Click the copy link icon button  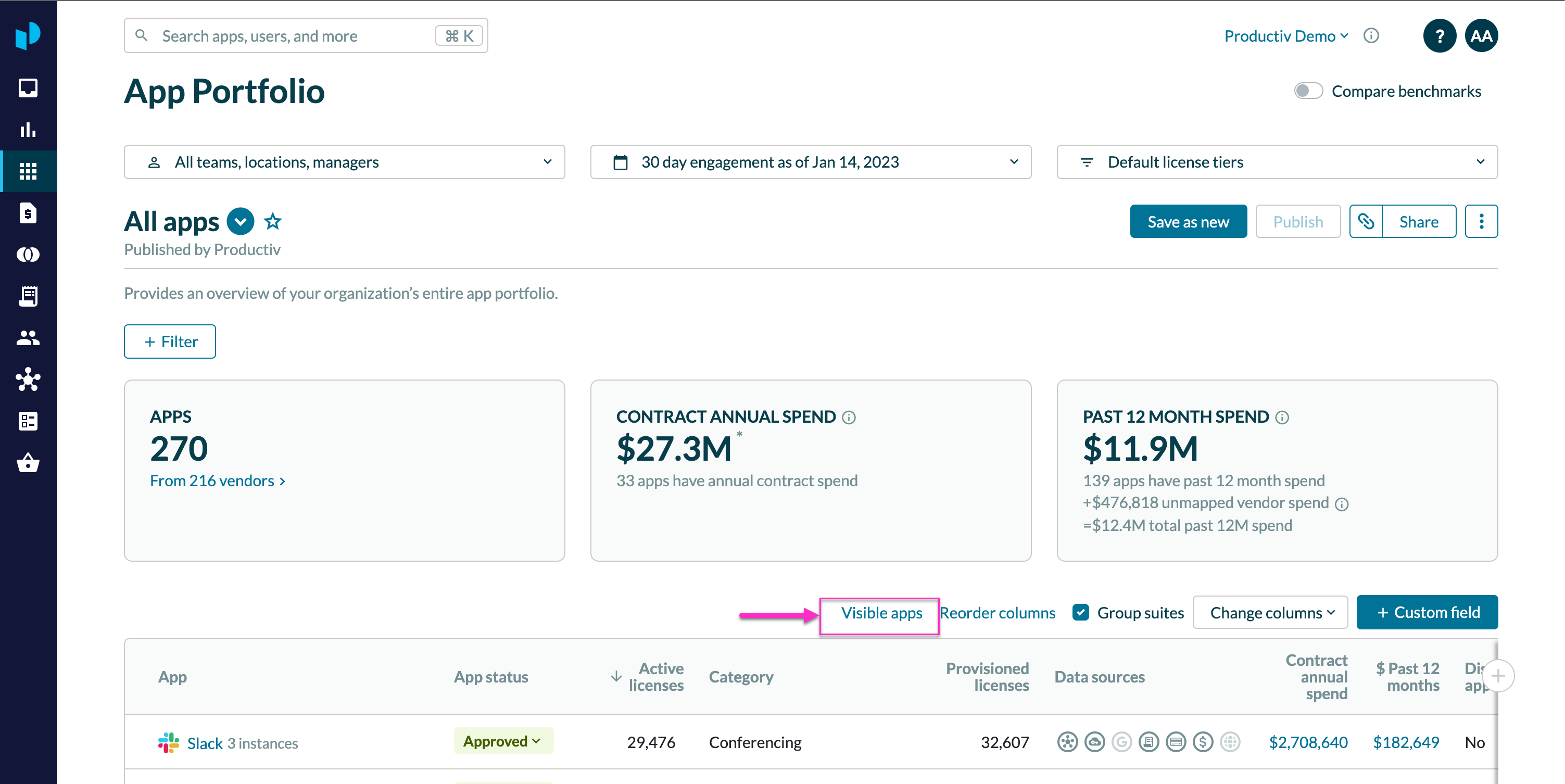point(1365,222)
